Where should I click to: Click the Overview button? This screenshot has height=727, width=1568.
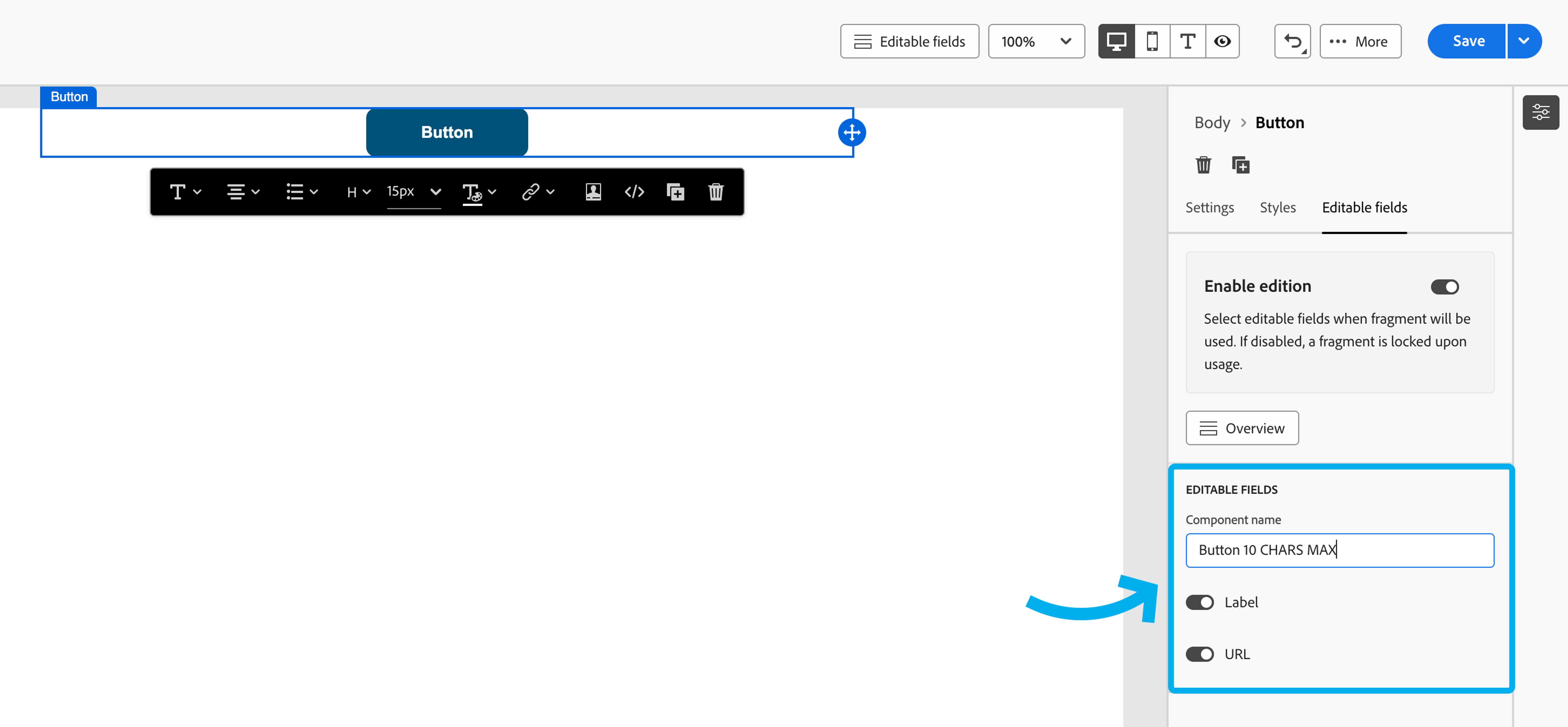click(1242, 428)
